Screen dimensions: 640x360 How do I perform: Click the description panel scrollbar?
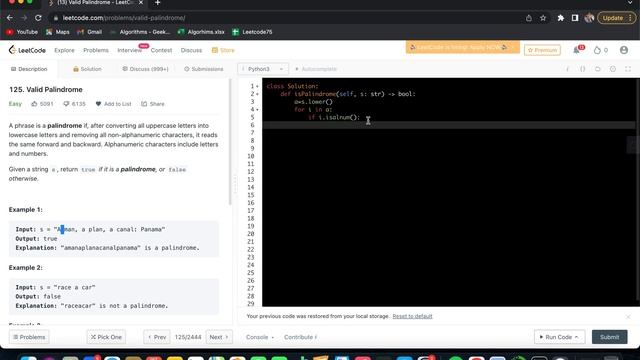coord(231,143)
